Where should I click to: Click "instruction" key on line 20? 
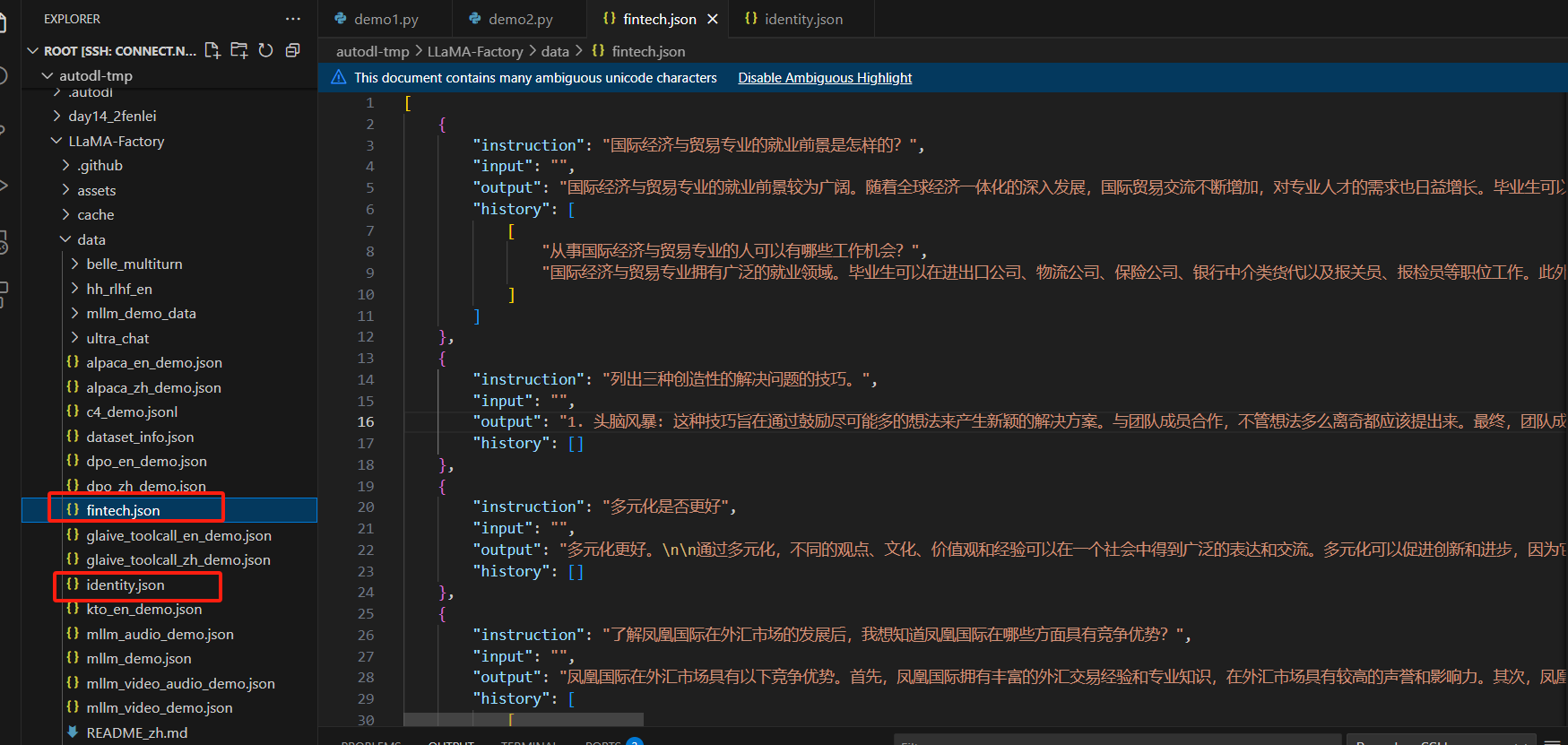pyautogui.click(x=530, y=507)
